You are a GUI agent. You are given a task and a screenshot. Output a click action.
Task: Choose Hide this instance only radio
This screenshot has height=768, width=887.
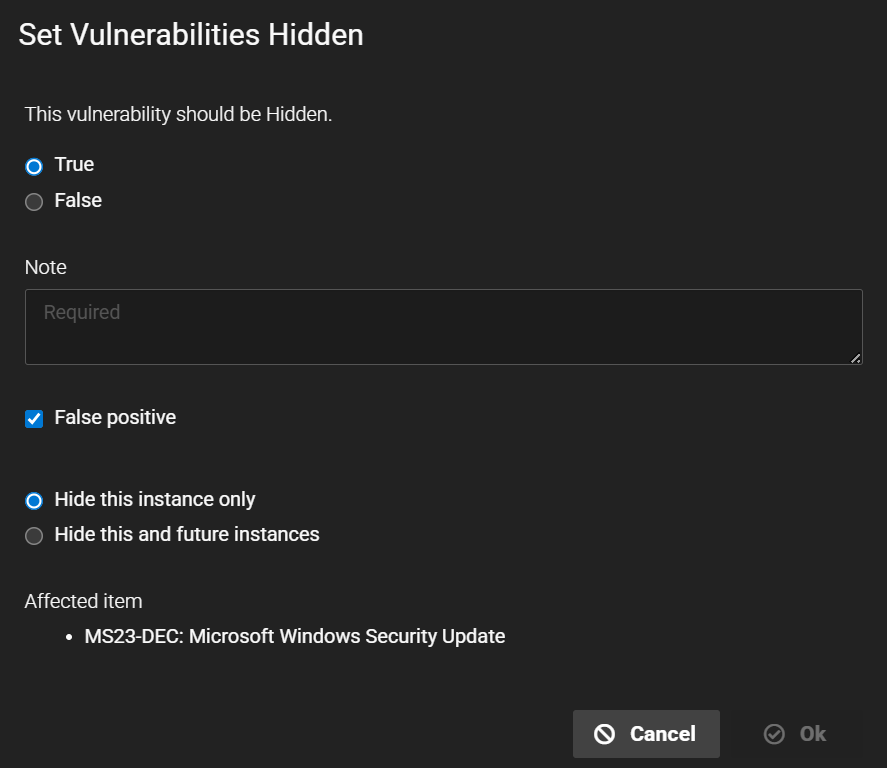(x=34, y=500)
